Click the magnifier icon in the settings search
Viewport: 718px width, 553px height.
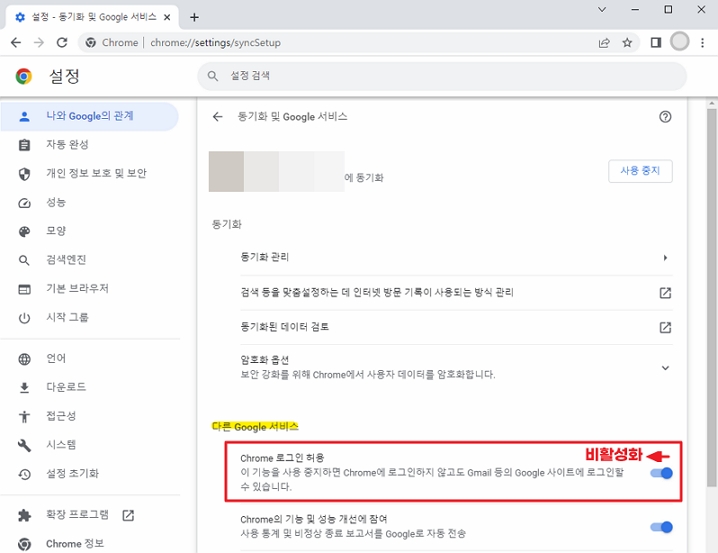[x=212, y=76]
